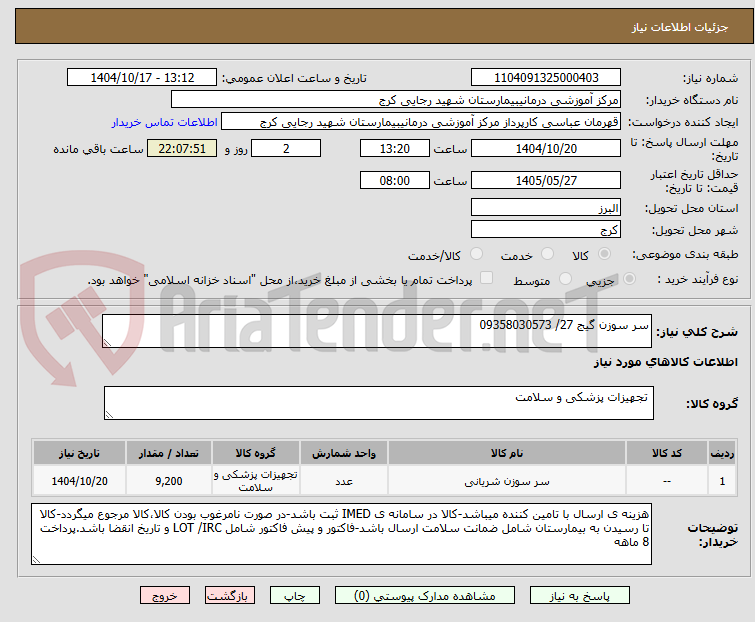Select the جزیی purchase type radio
Image resolution: width=755 pixels, height=622 pixels.
click(x=629, y=279)
